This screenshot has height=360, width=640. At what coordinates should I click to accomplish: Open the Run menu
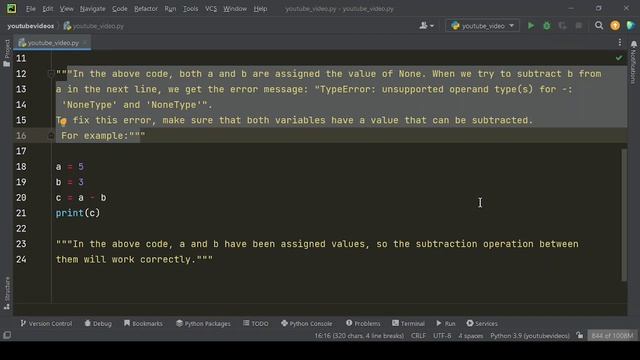click(x=170, y=9)
